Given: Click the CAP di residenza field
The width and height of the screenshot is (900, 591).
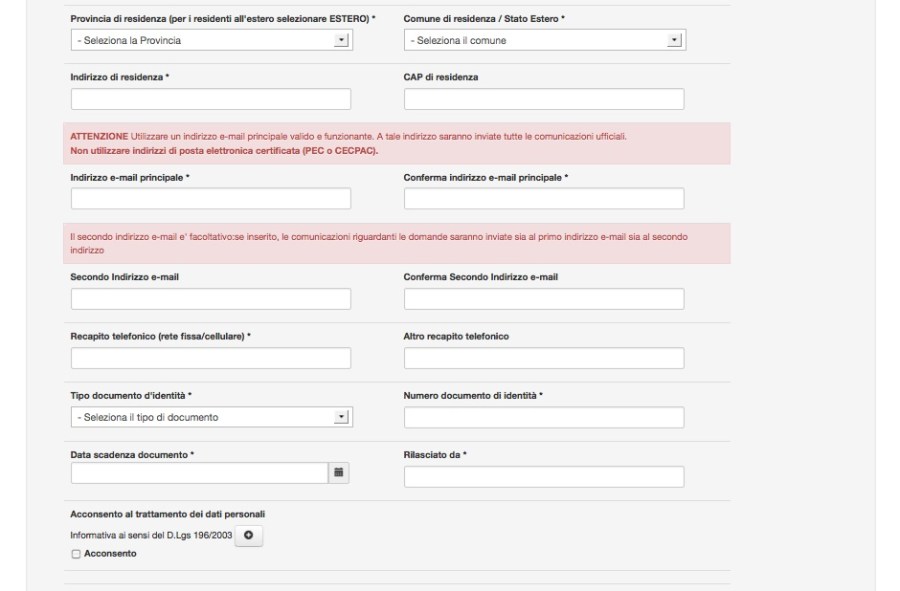Looking at the screenshot, I should tap(543, 99).
